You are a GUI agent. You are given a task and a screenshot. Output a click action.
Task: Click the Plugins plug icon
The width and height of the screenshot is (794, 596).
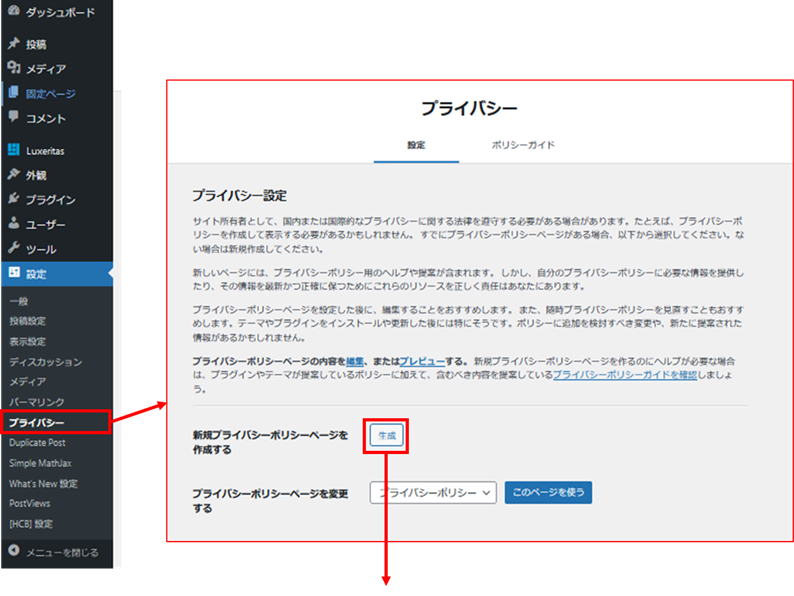click(x=13, y=200)
